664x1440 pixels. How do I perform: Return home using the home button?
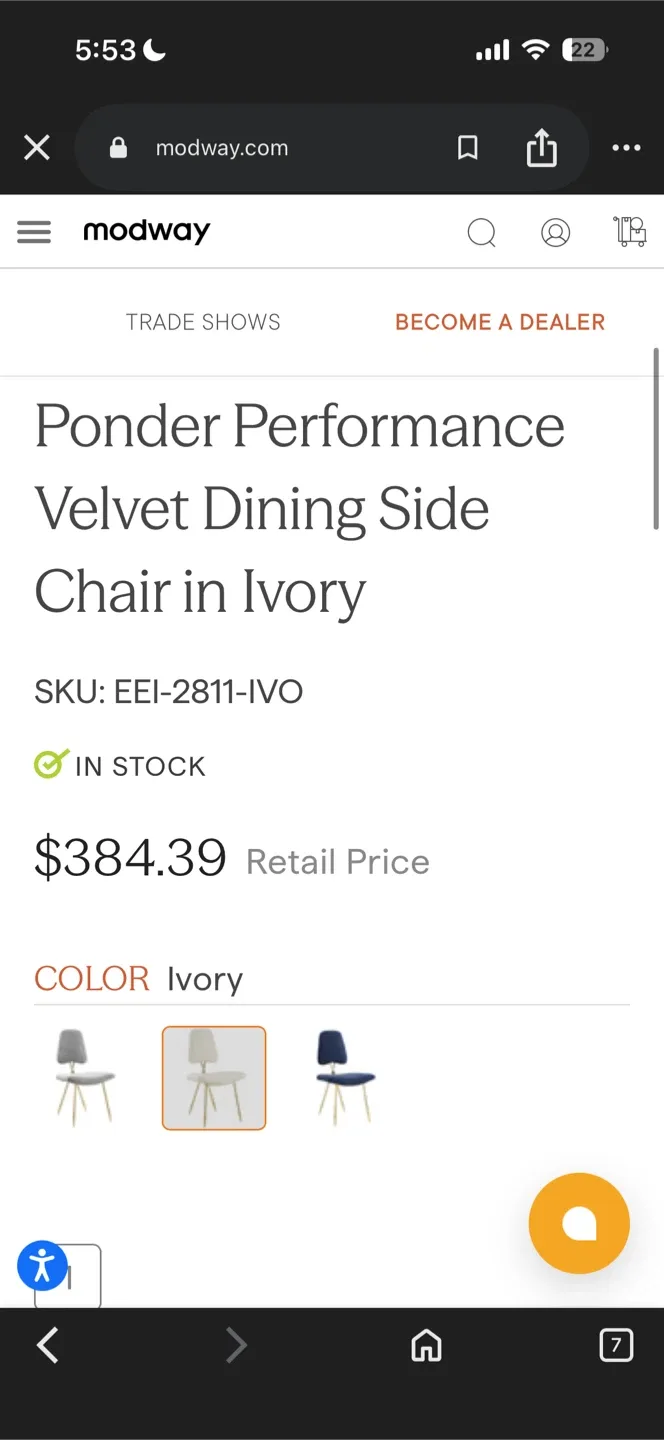(426, 1345)
